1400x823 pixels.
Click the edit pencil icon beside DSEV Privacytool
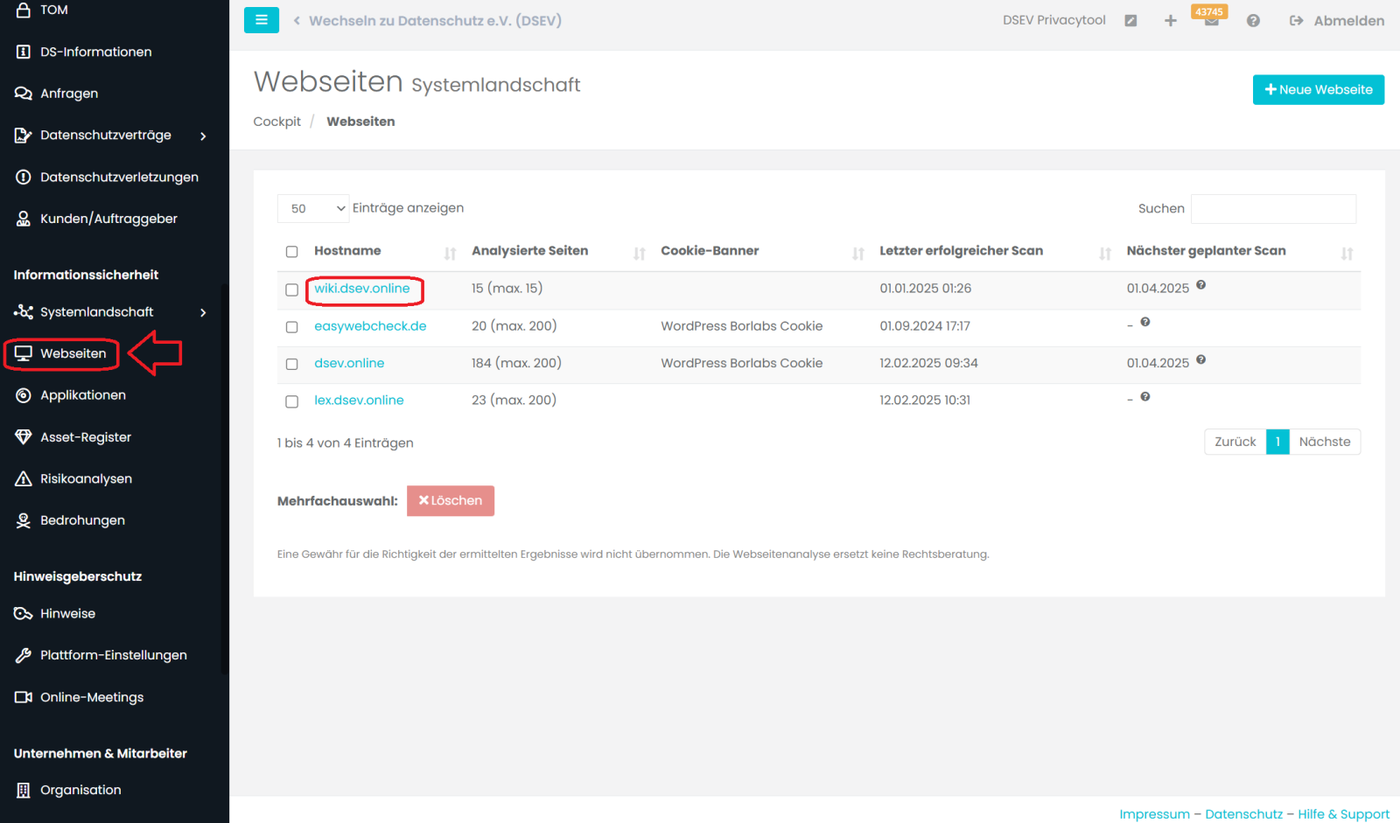coord(1131,21)
